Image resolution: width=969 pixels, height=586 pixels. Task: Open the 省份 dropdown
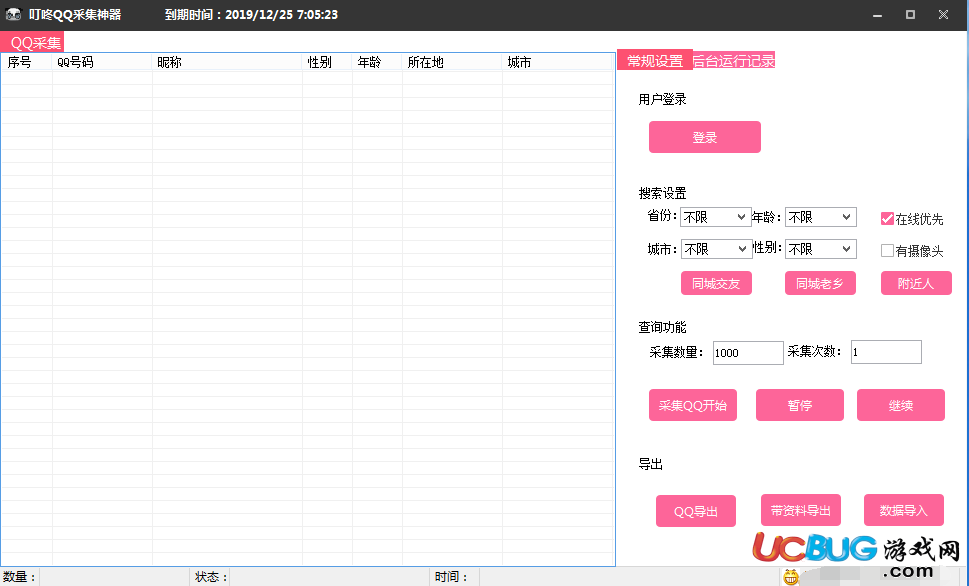[716, 217]
